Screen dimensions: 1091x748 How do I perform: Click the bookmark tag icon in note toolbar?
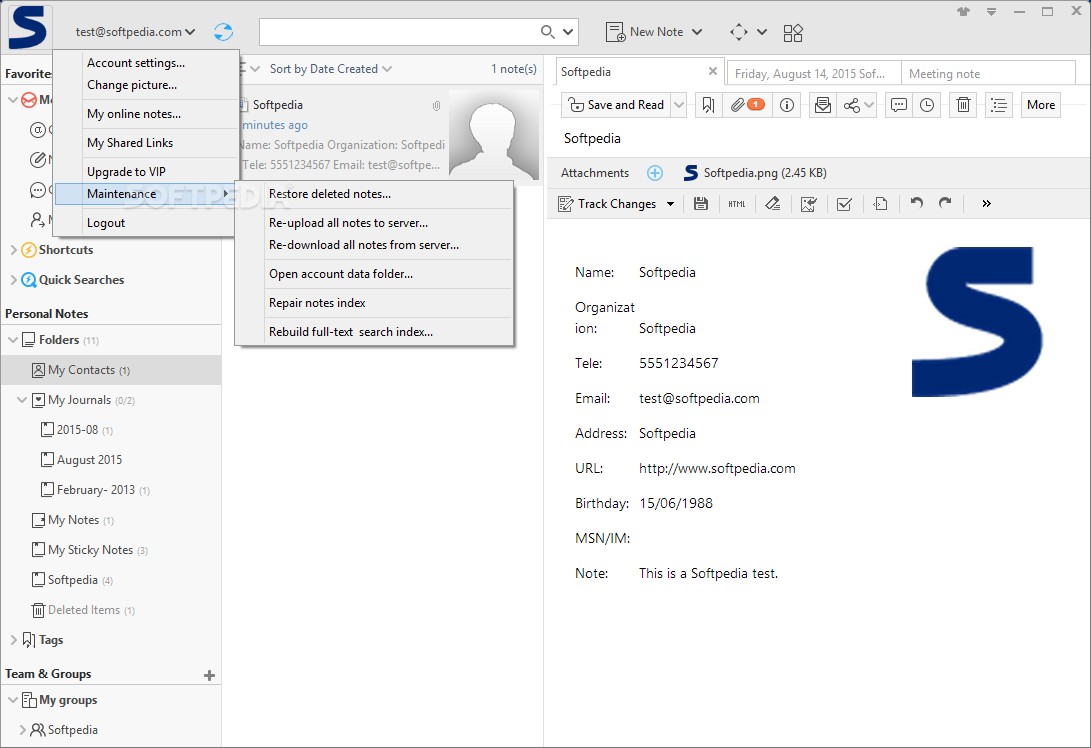(x=708, y=105)
